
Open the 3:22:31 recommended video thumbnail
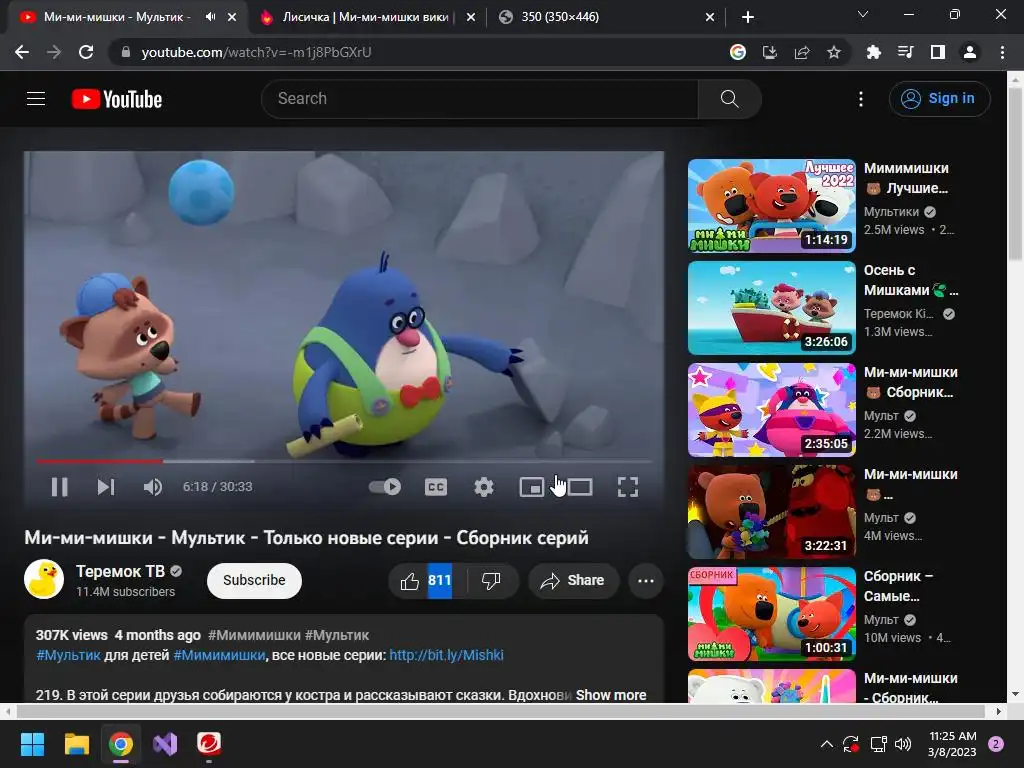(x=771, y=511)
